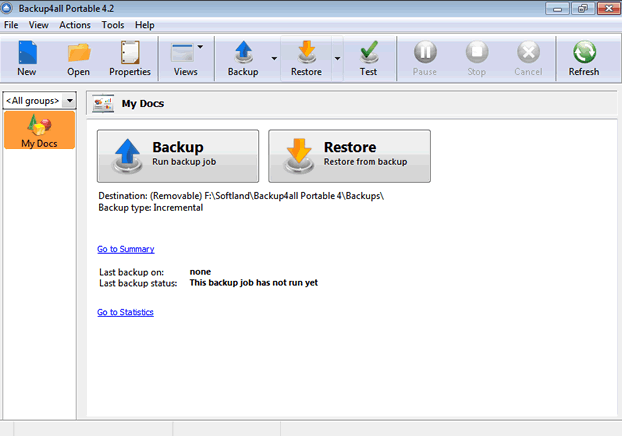Click the Last backup on 'none' value

point(200,272)
